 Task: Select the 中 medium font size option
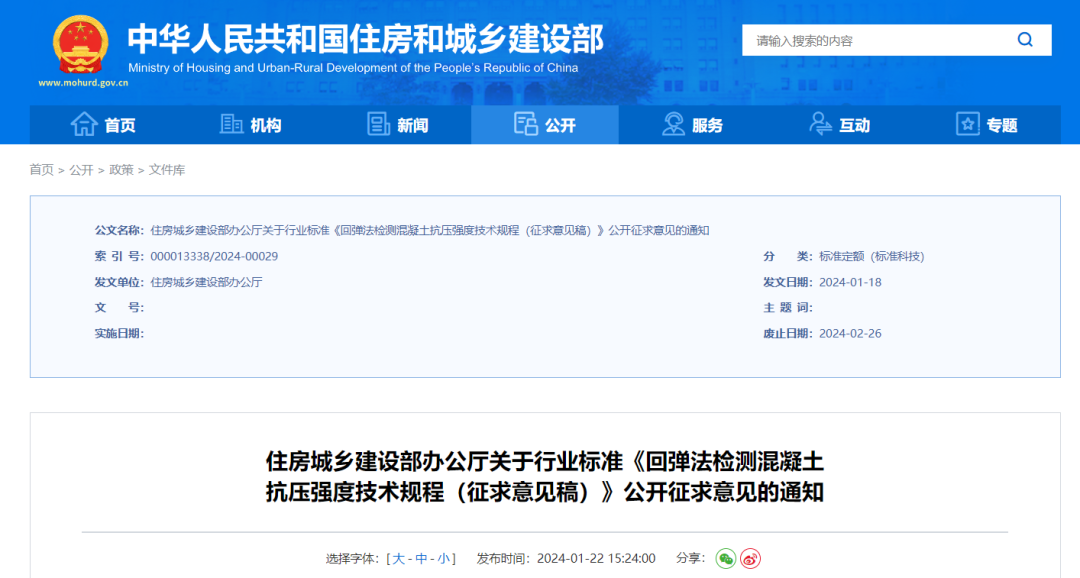420,560
